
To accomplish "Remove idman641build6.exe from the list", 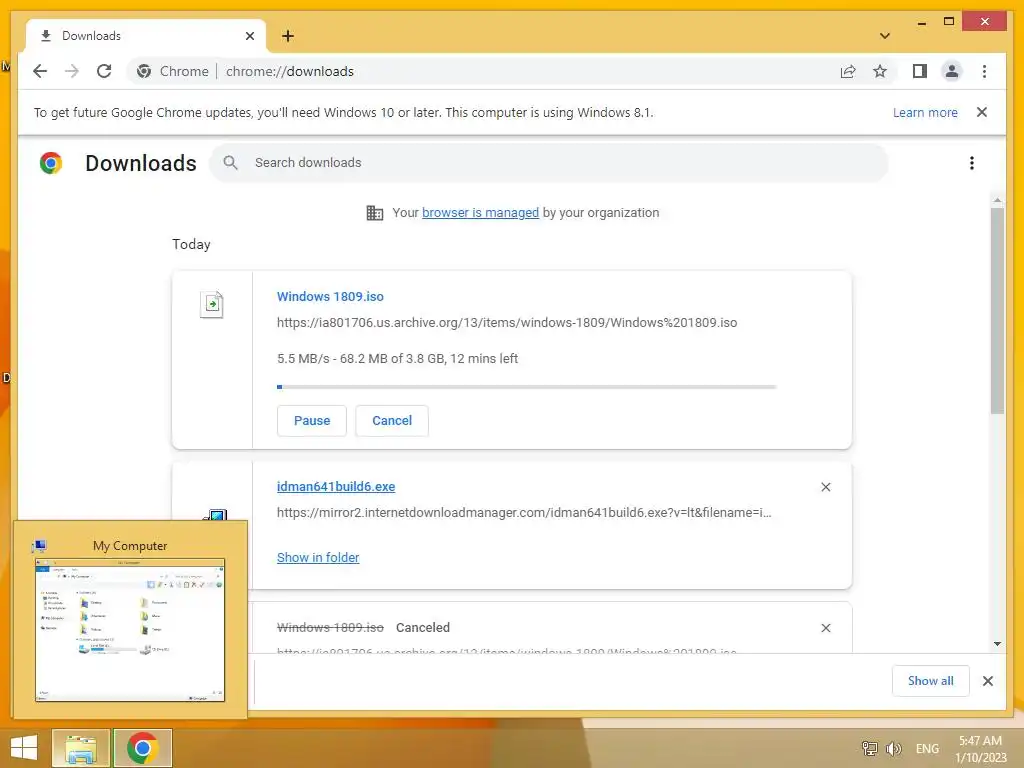I will pyautogui.click(x=825, y=487).
